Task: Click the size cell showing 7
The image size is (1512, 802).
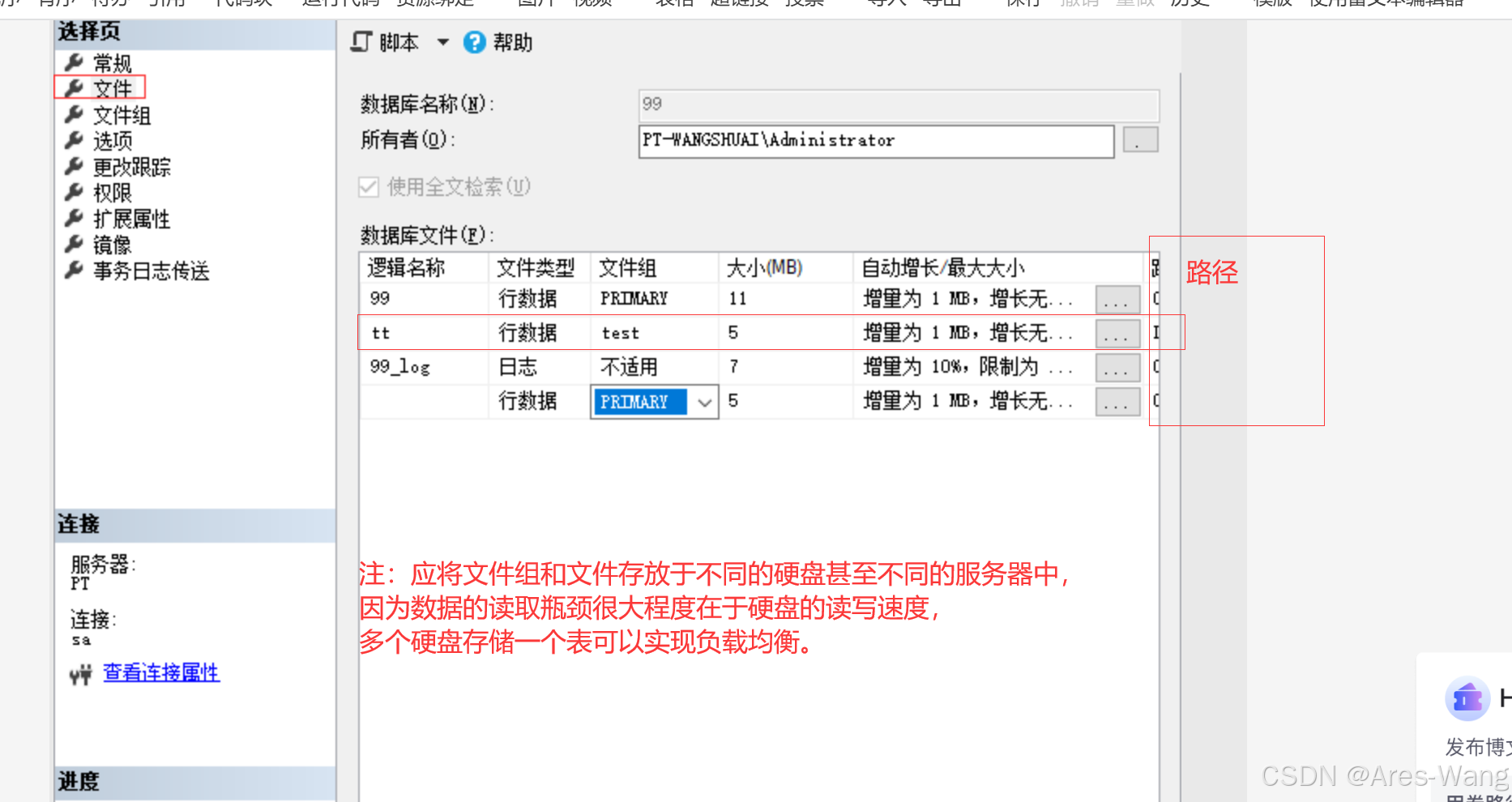Action: click(786, 367)
